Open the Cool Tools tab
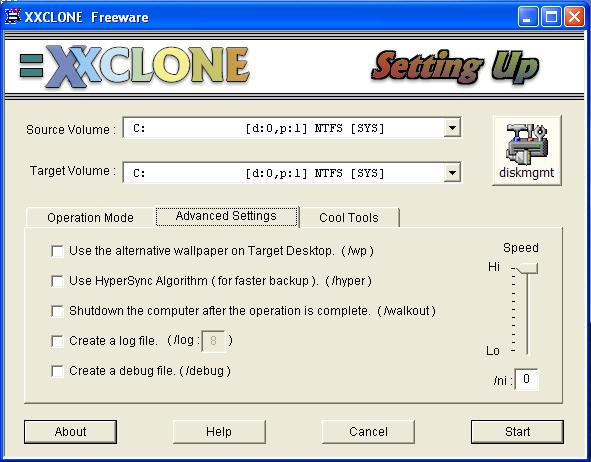Viewport: 591px width, 462px height. (x=349, y=218)
